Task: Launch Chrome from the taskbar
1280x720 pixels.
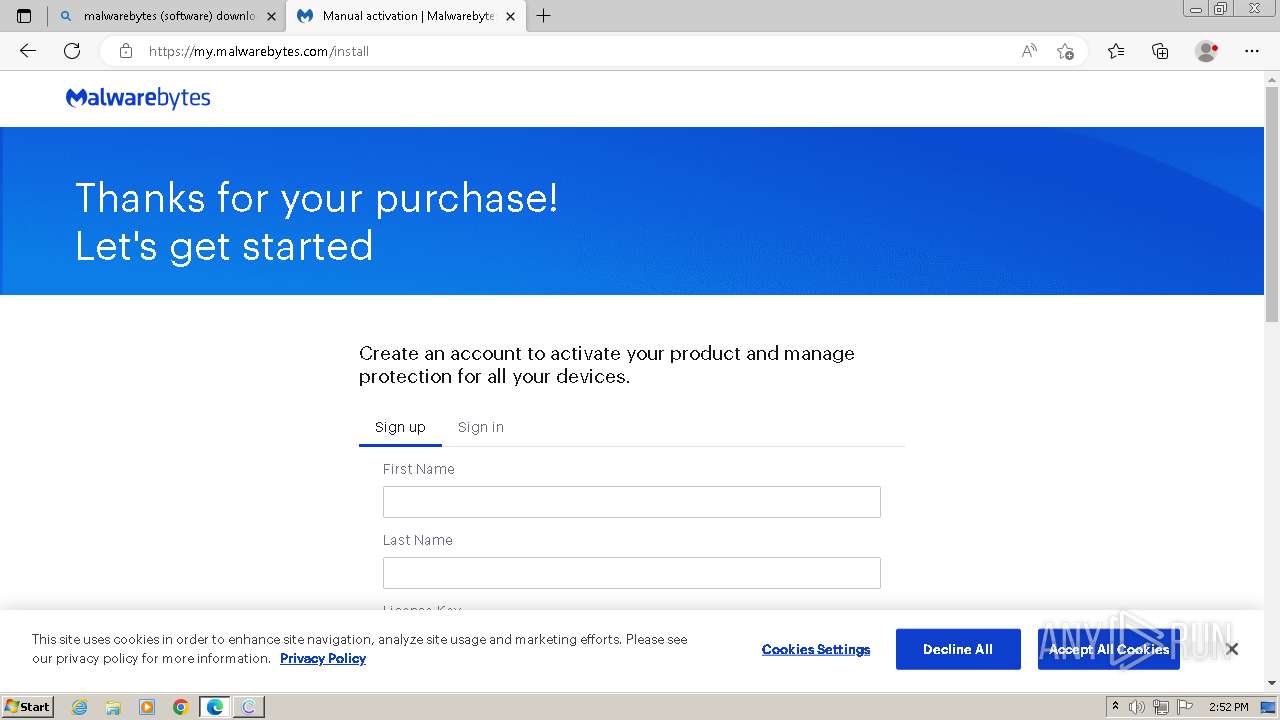Action: pos(181,707)
